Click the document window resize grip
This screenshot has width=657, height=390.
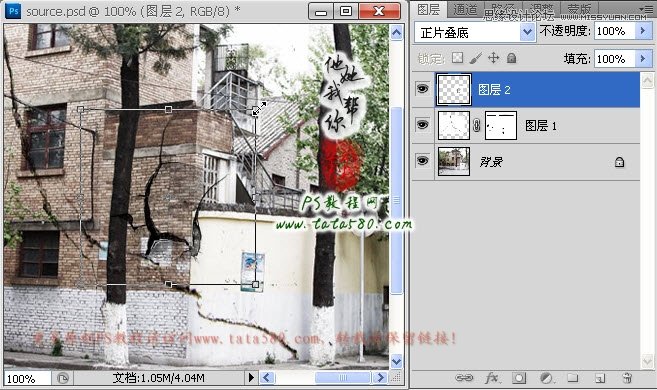[x=396, y=378]
